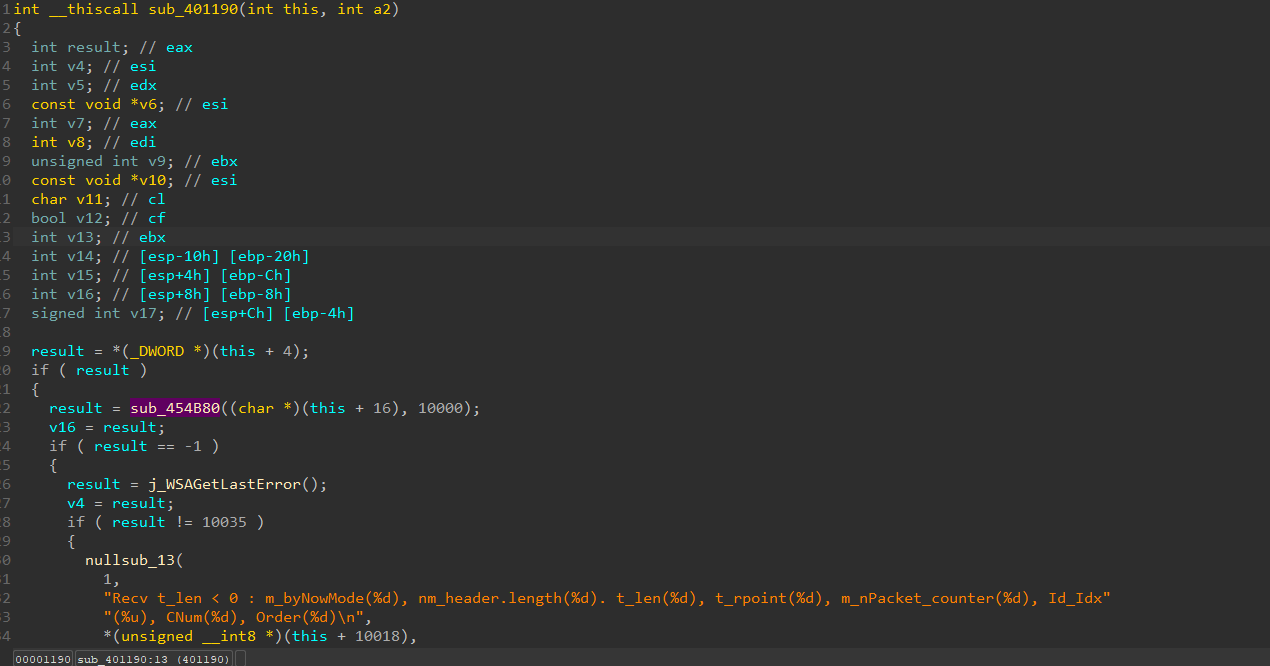This screenshot has width=1270, height=666.
Task: Select the unsigned int v9 declaration
Action: coord(99,161)
